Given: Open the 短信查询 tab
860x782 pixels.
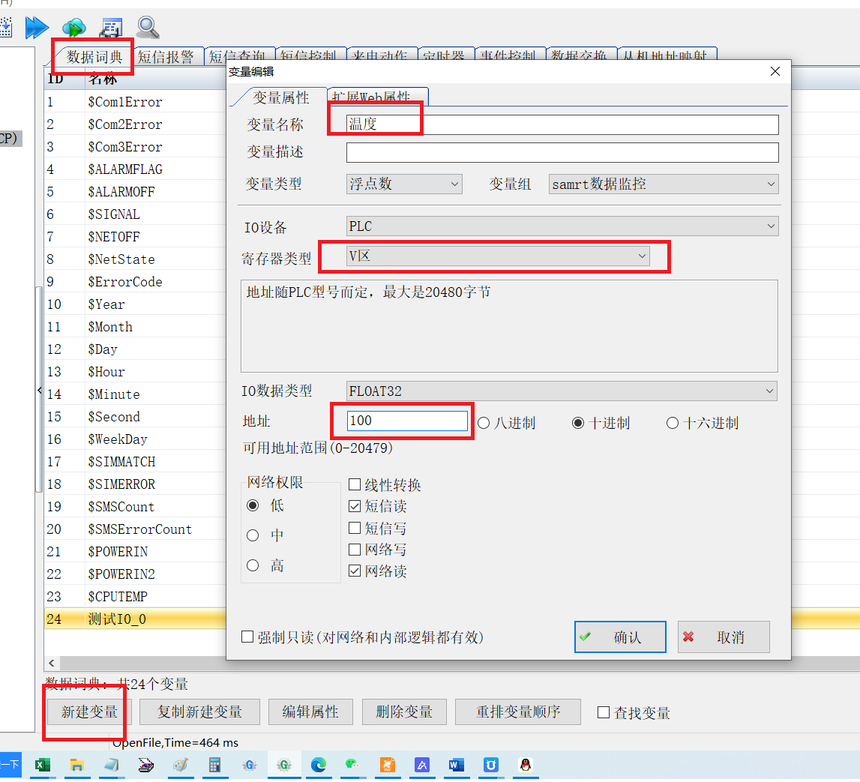Looking at the screenshot, I should (x=237, y=56).
